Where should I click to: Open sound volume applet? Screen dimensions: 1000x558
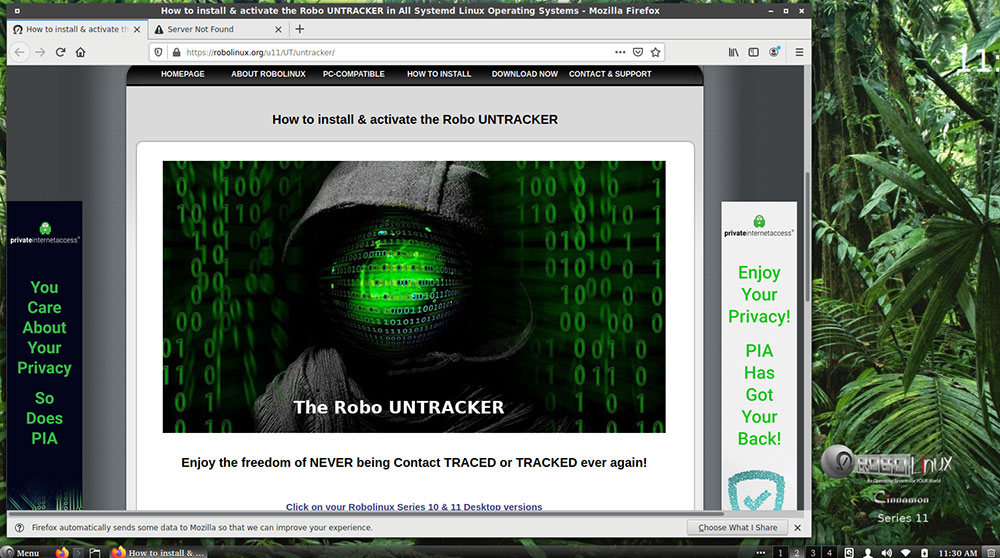(887, 552)
